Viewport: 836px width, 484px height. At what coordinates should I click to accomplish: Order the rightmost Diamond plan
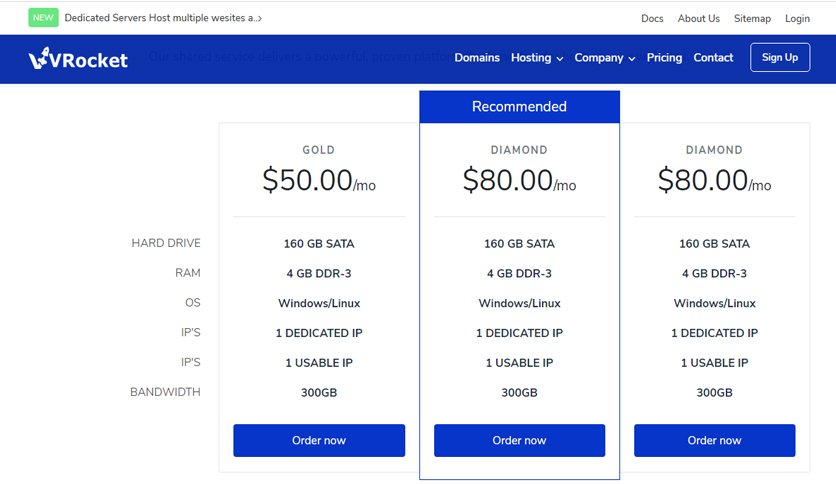(x=714, y=440)
